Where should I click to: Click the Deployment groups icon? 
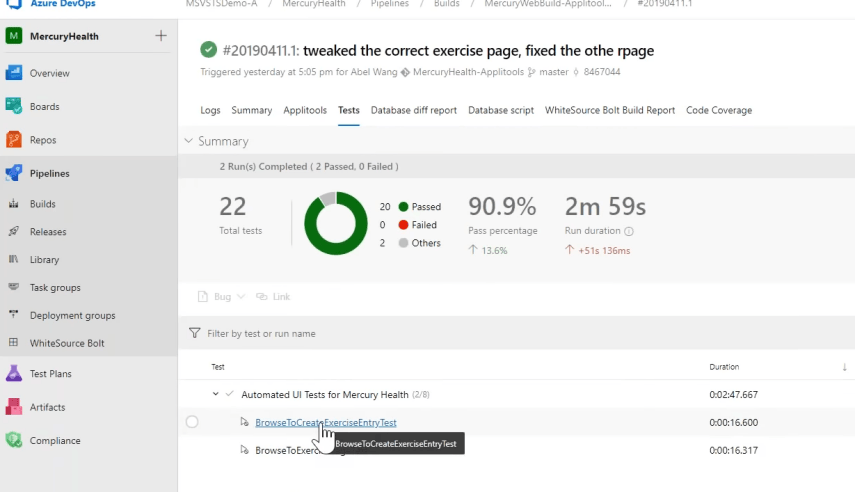click(x=14, y=315)
